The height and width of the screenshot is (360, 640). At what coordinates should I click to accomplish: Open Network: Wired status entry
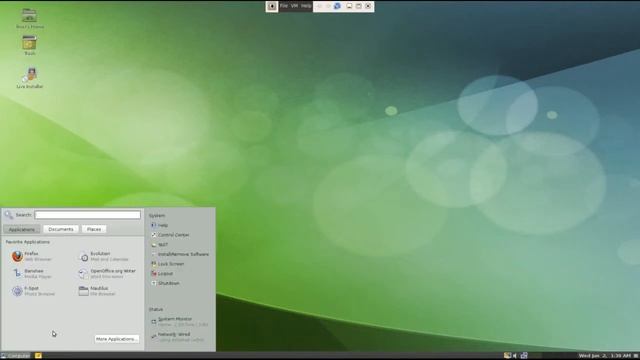coord(177,337)
